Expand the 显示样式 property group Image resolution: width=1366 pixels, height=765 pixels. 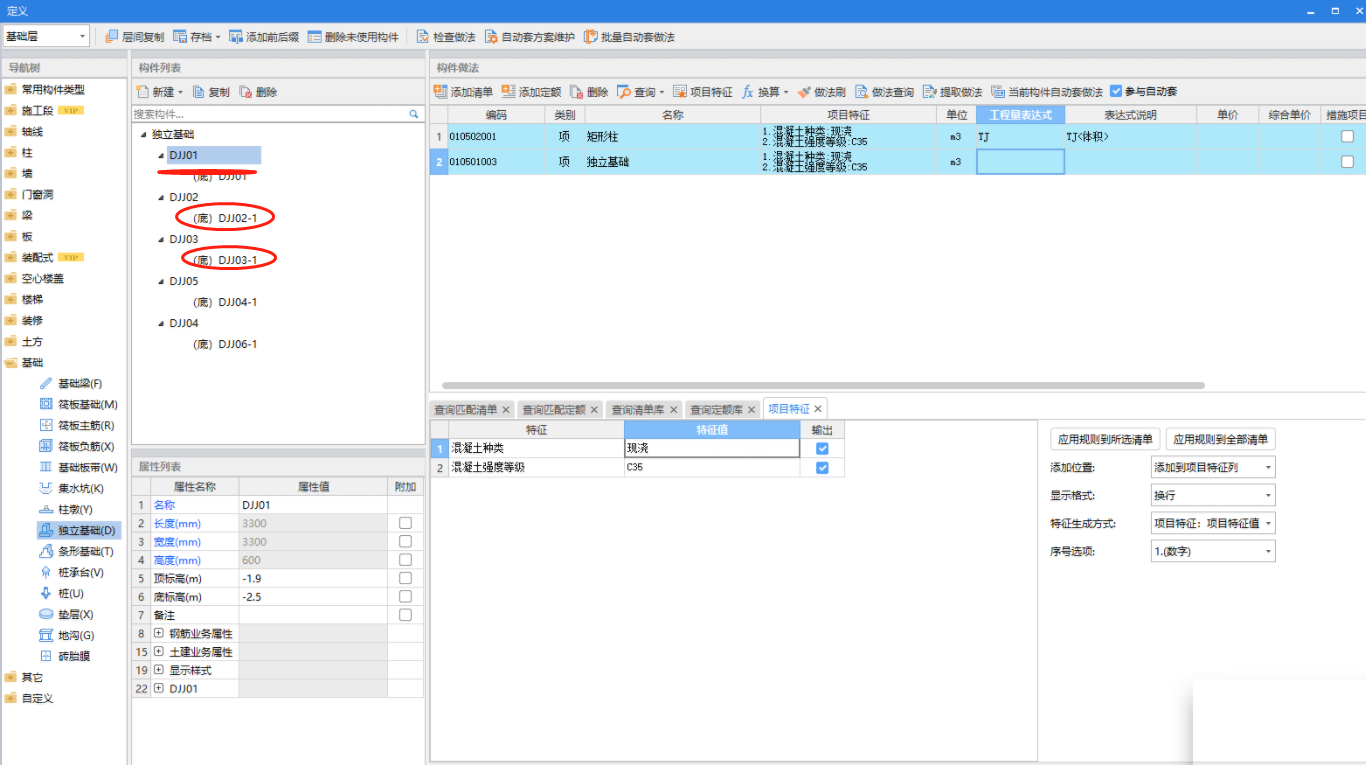coord(159,670)
